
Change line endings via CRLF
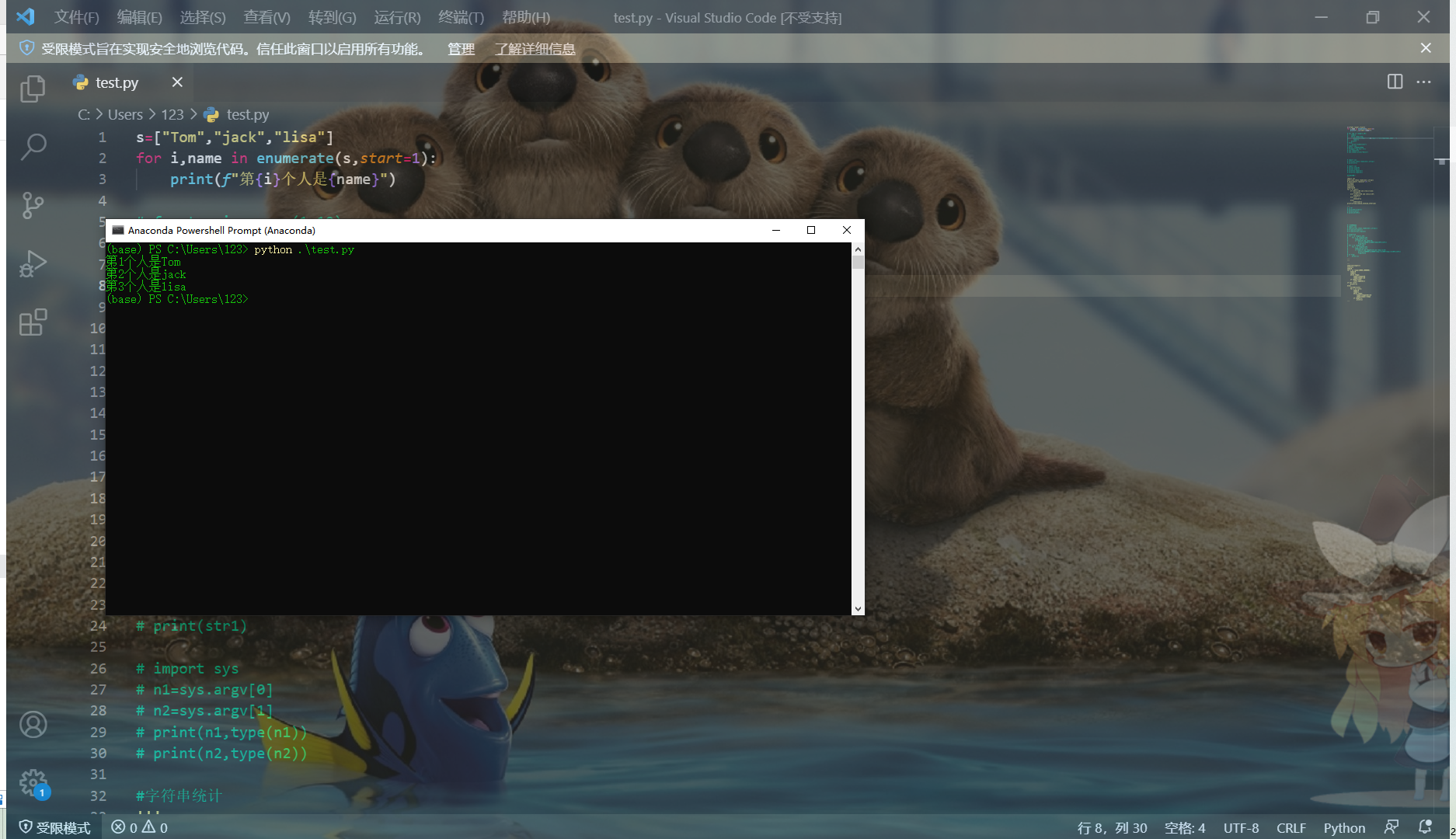1291,827
